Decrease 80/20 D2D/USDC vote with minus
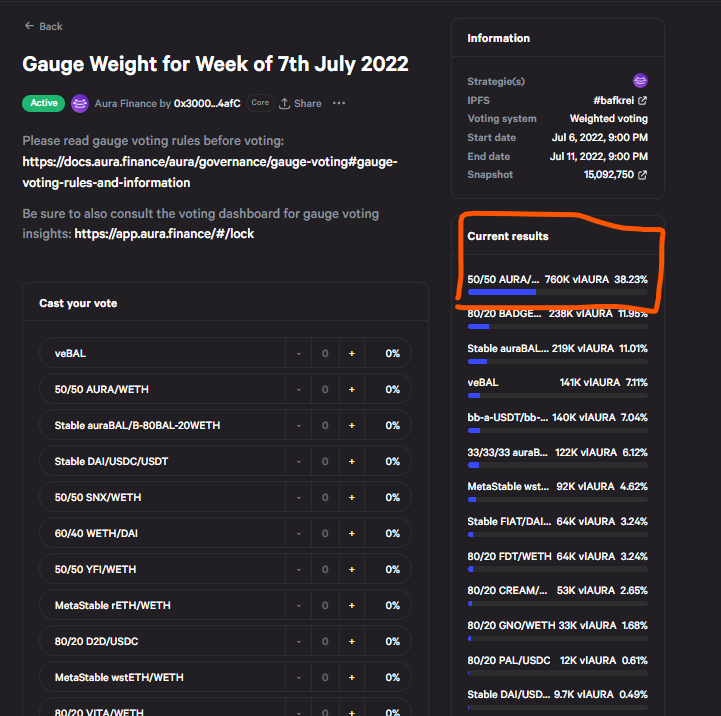Image resolution: width=721 pixels, height=716 pixels. [298, 642]
